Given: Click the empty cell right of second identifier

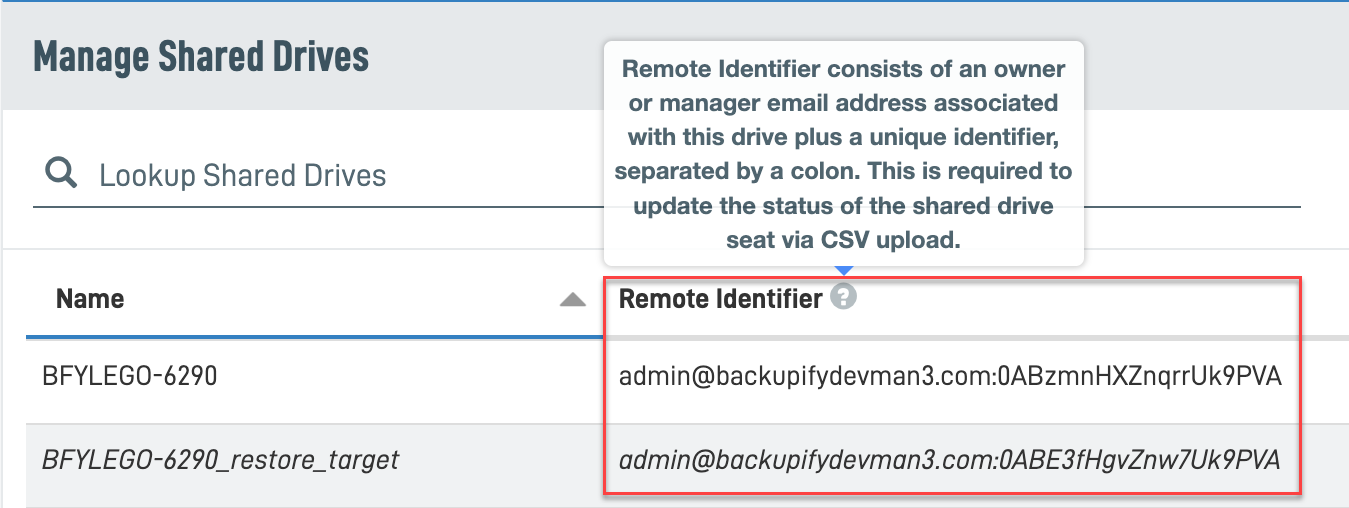Looking at the screenshot, I should 1325,462.
